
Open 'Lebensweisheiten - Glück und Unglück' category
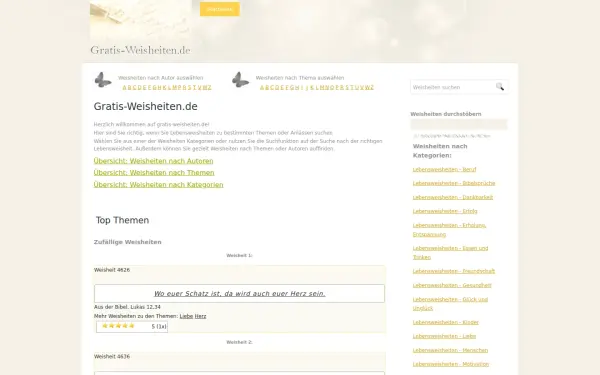[x=450, y=304]
